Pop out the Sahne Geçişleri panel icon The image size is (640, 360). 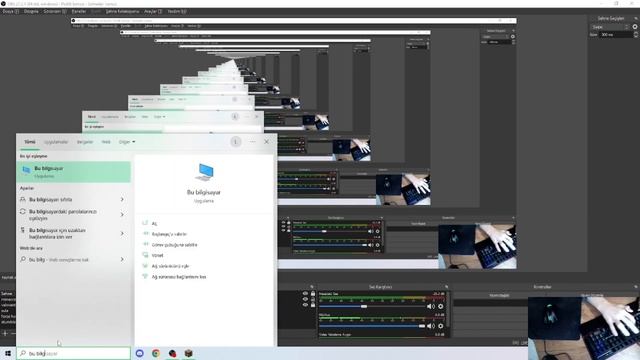(x=636, y=18)
